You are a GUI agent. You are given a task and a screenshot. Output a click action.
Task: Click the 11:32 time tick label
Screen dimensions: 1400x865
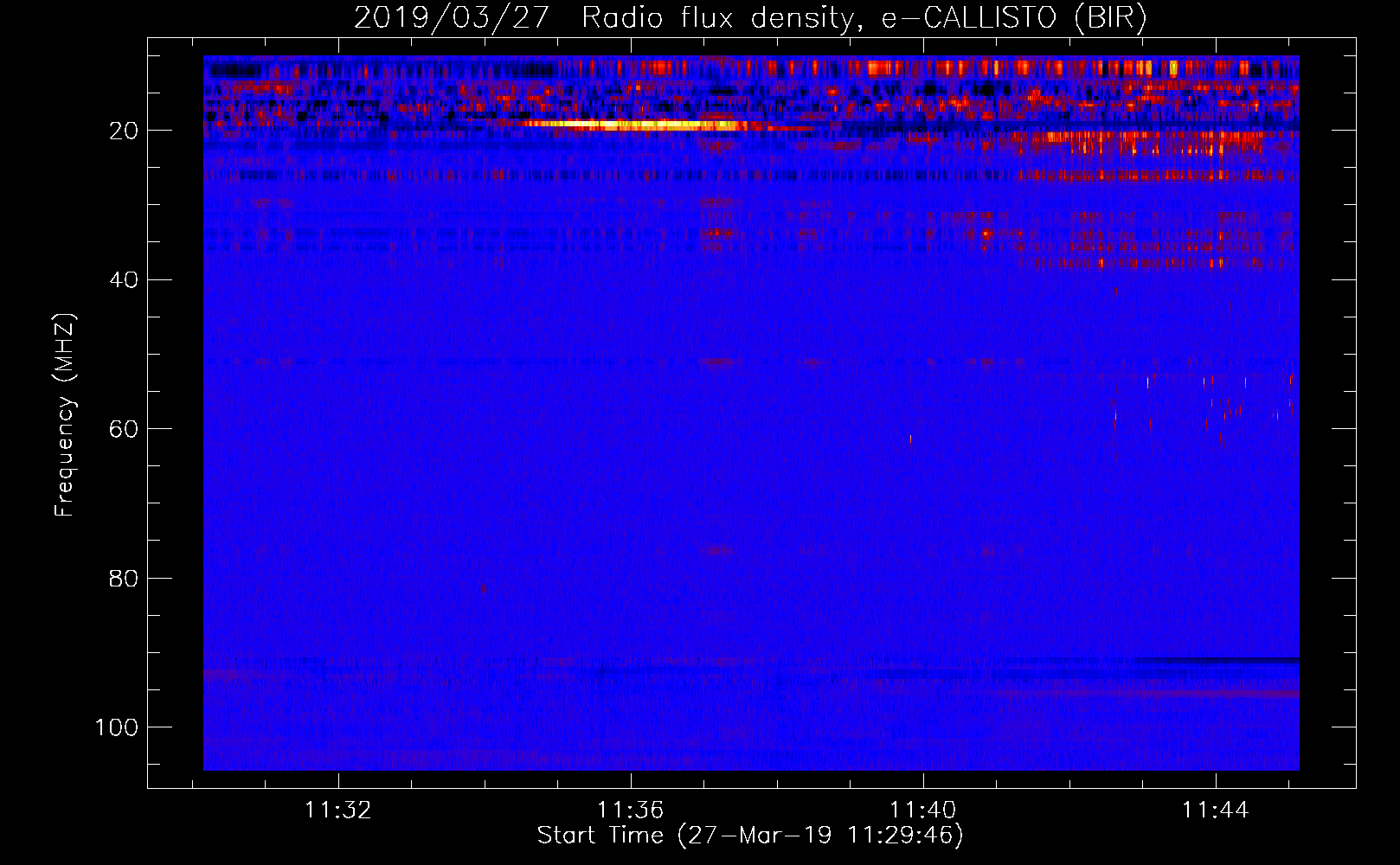coord(338,810)
